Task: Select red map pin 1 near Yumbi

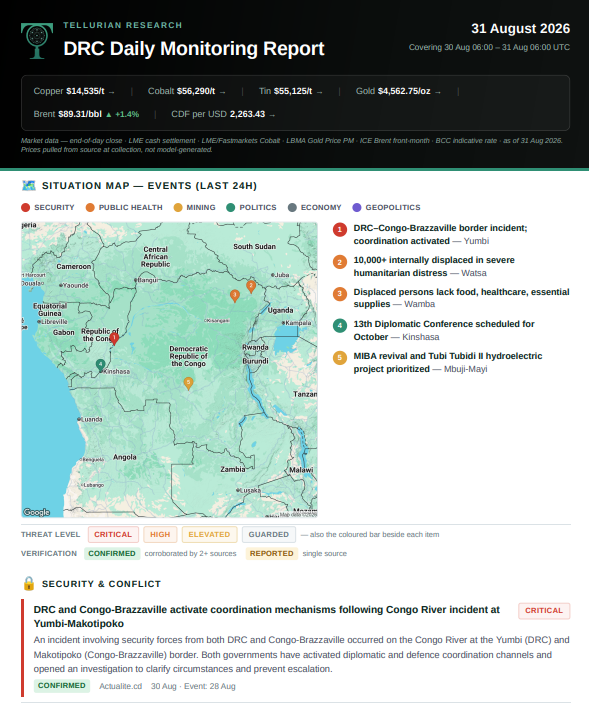Action: pos(114,339)
